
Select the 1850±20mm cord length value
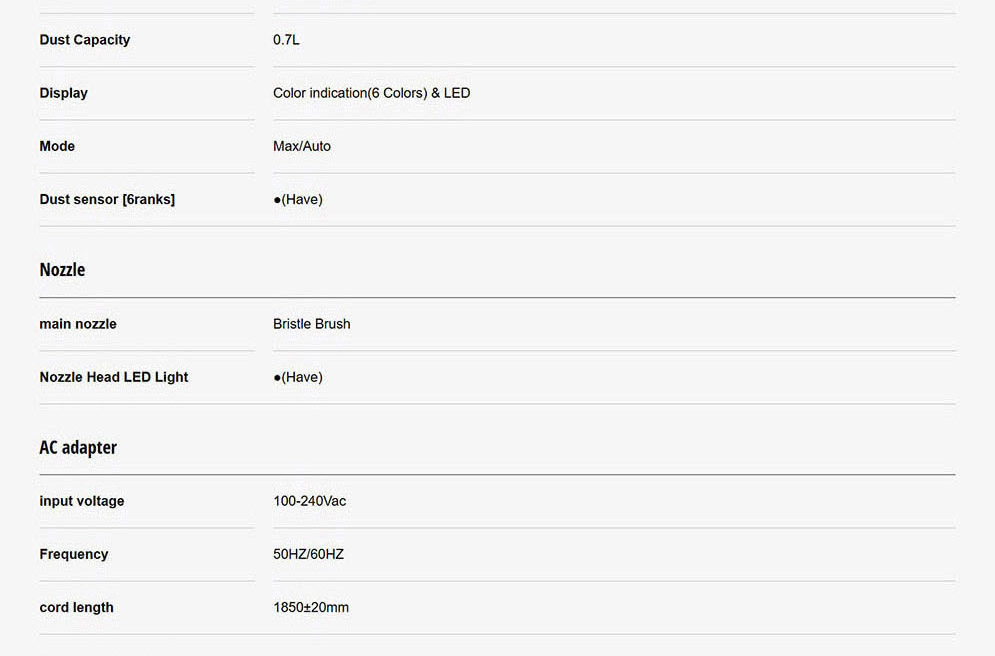311,607
